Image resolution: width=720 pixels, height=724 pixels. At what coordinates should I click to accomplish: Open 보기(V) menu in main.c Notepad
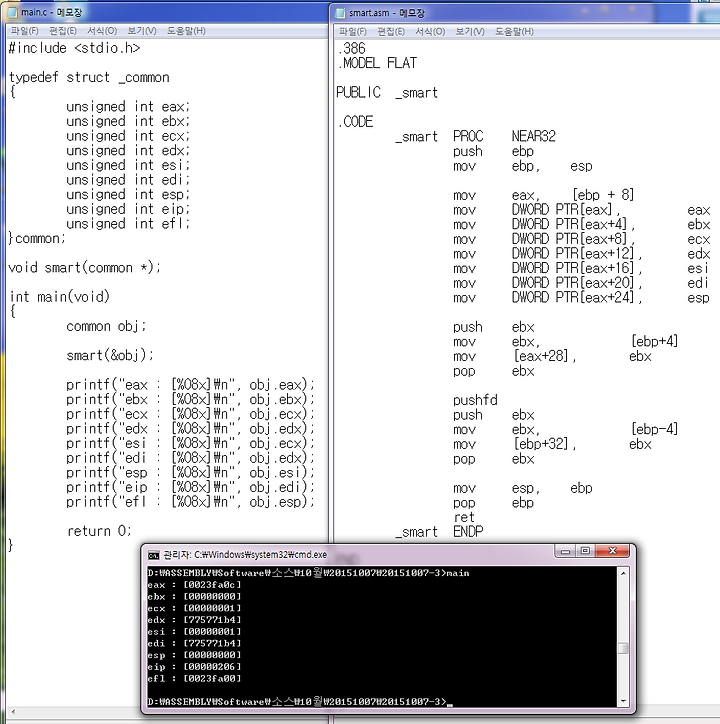pyautogui.click(x=142, y=30)
